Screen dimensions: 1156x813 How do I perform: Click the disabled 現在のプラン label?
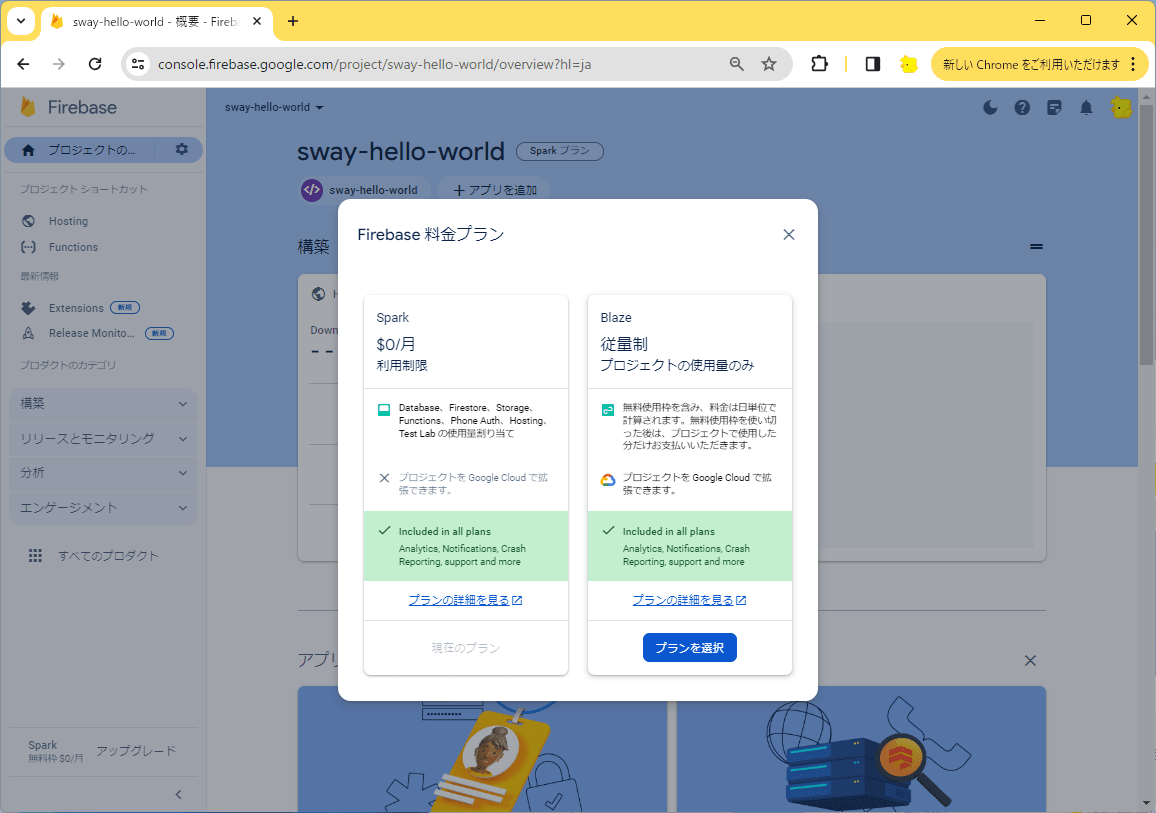pyautogui.click(x=465, y=648)
